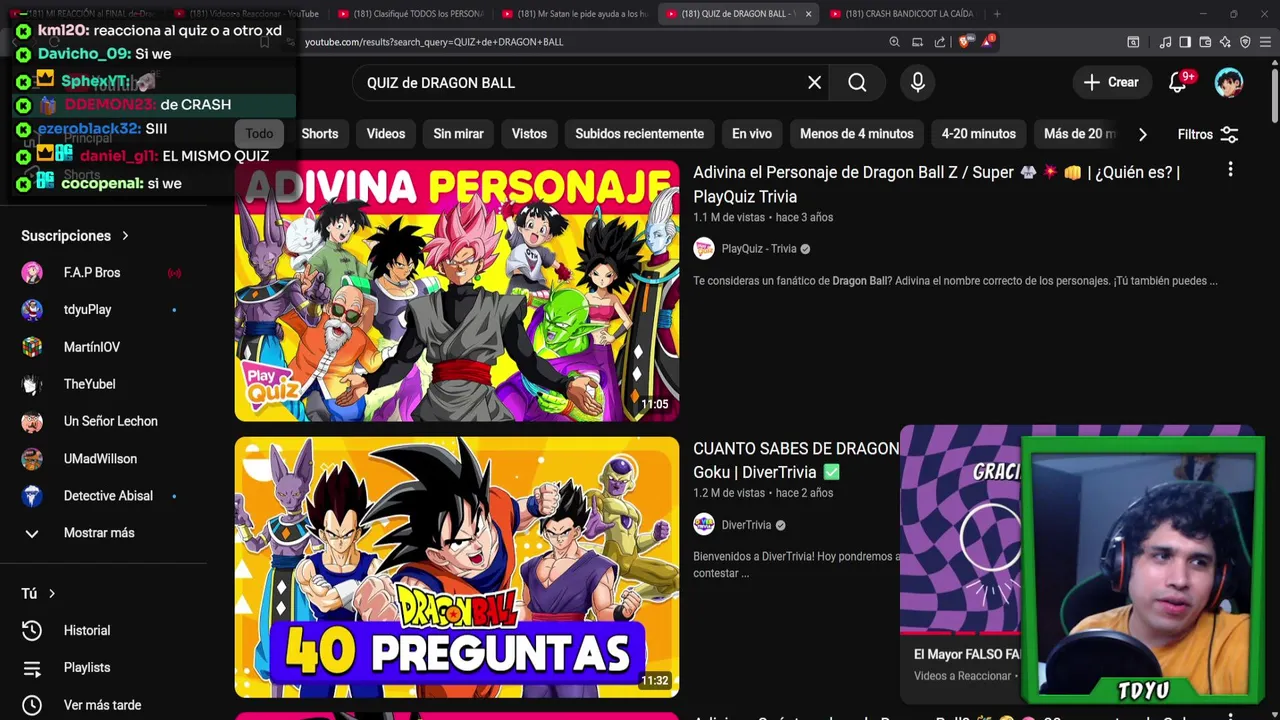
Task: Click the address bar URL
Action: [434, 42]
